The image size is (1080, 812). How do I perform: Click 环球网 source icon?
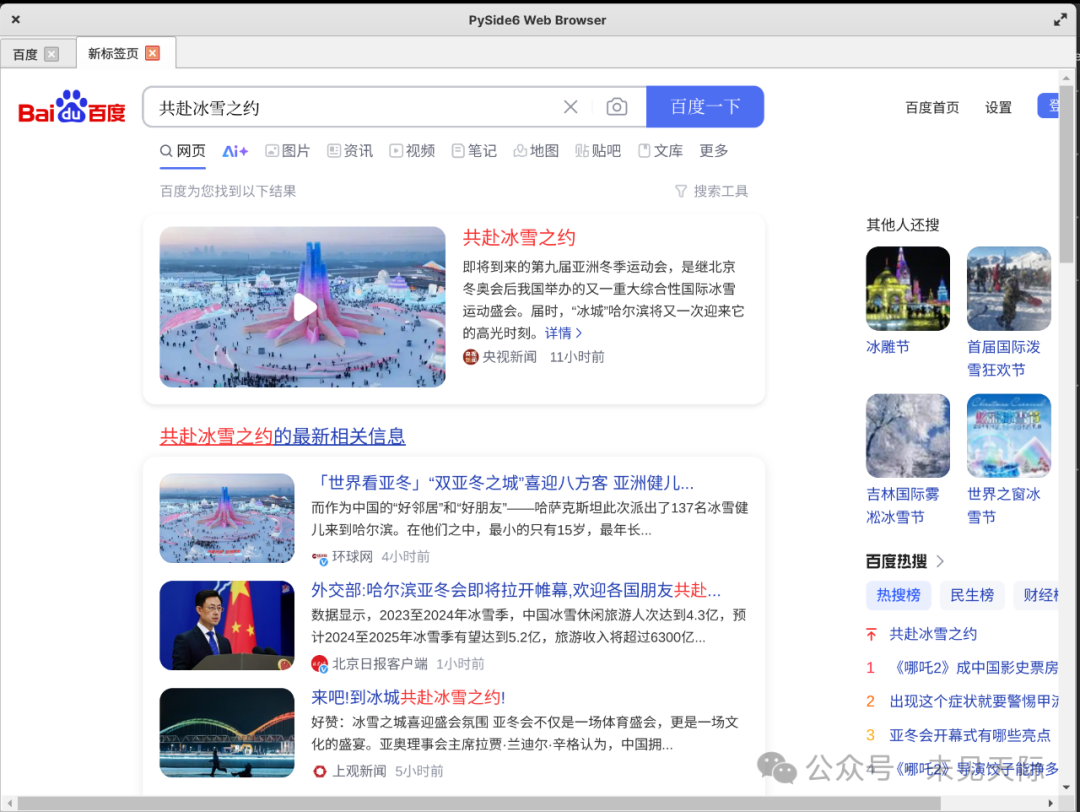click(x=320, y=556)
